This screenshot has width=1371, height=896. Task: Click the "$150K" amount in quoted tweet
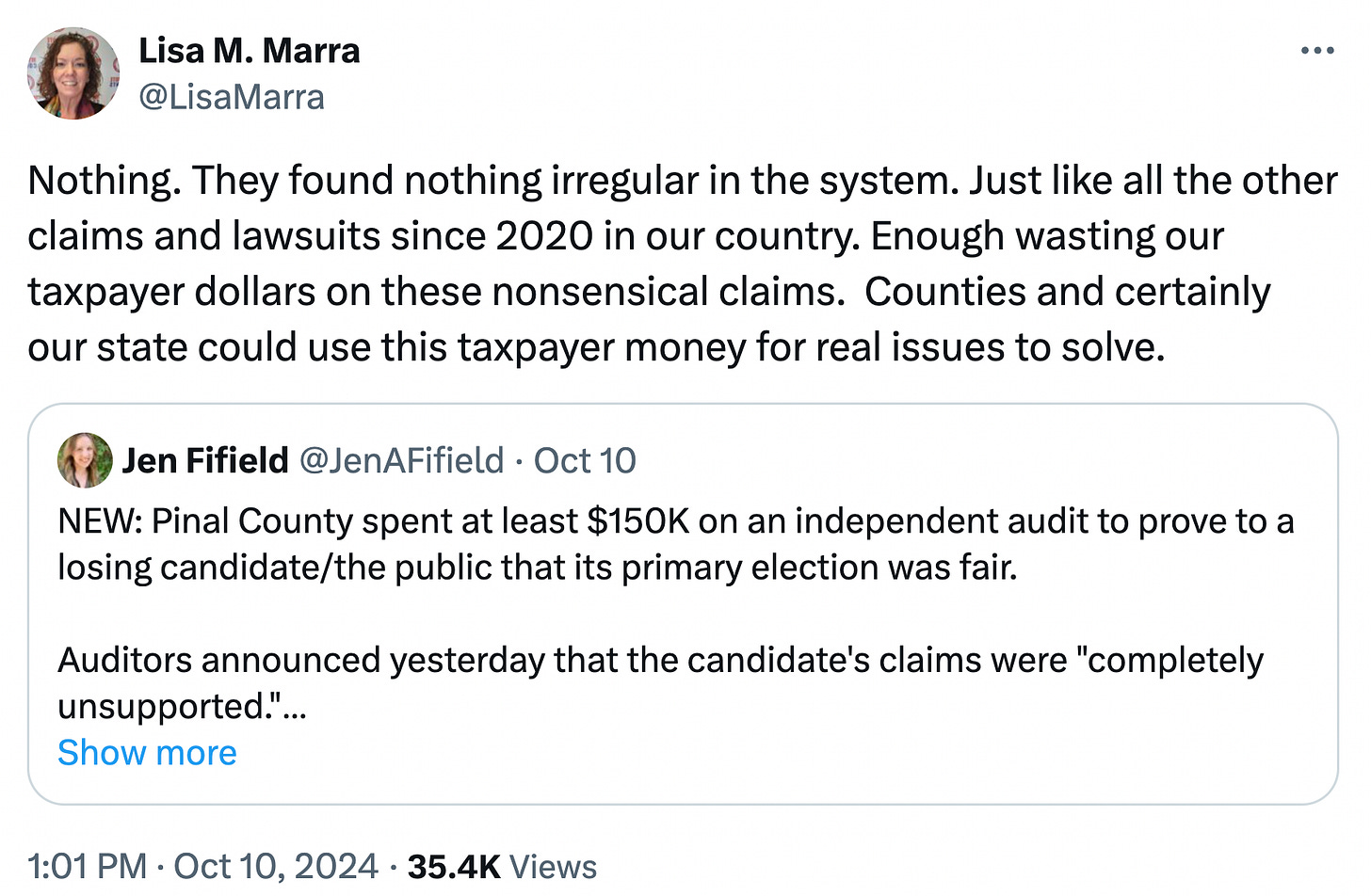637,520
